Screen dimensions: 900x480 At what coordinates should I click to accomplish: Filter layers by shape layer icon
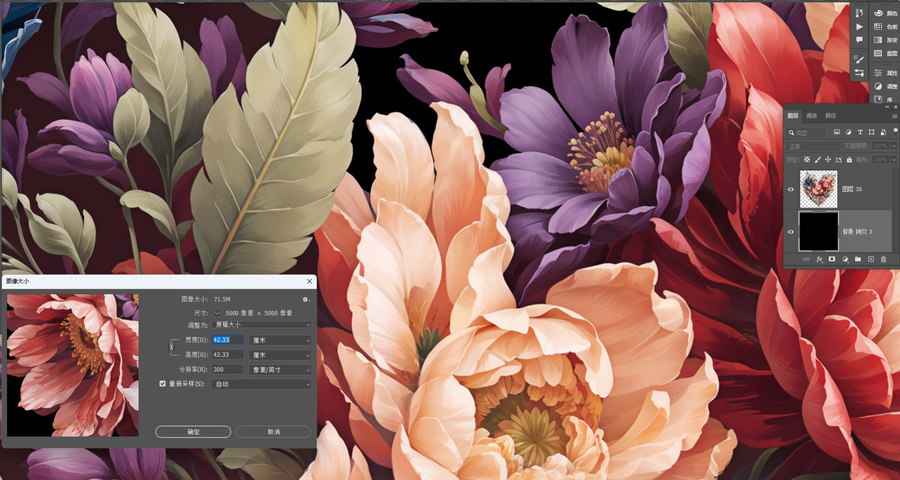pyautogui.click(x=871, y=132)
